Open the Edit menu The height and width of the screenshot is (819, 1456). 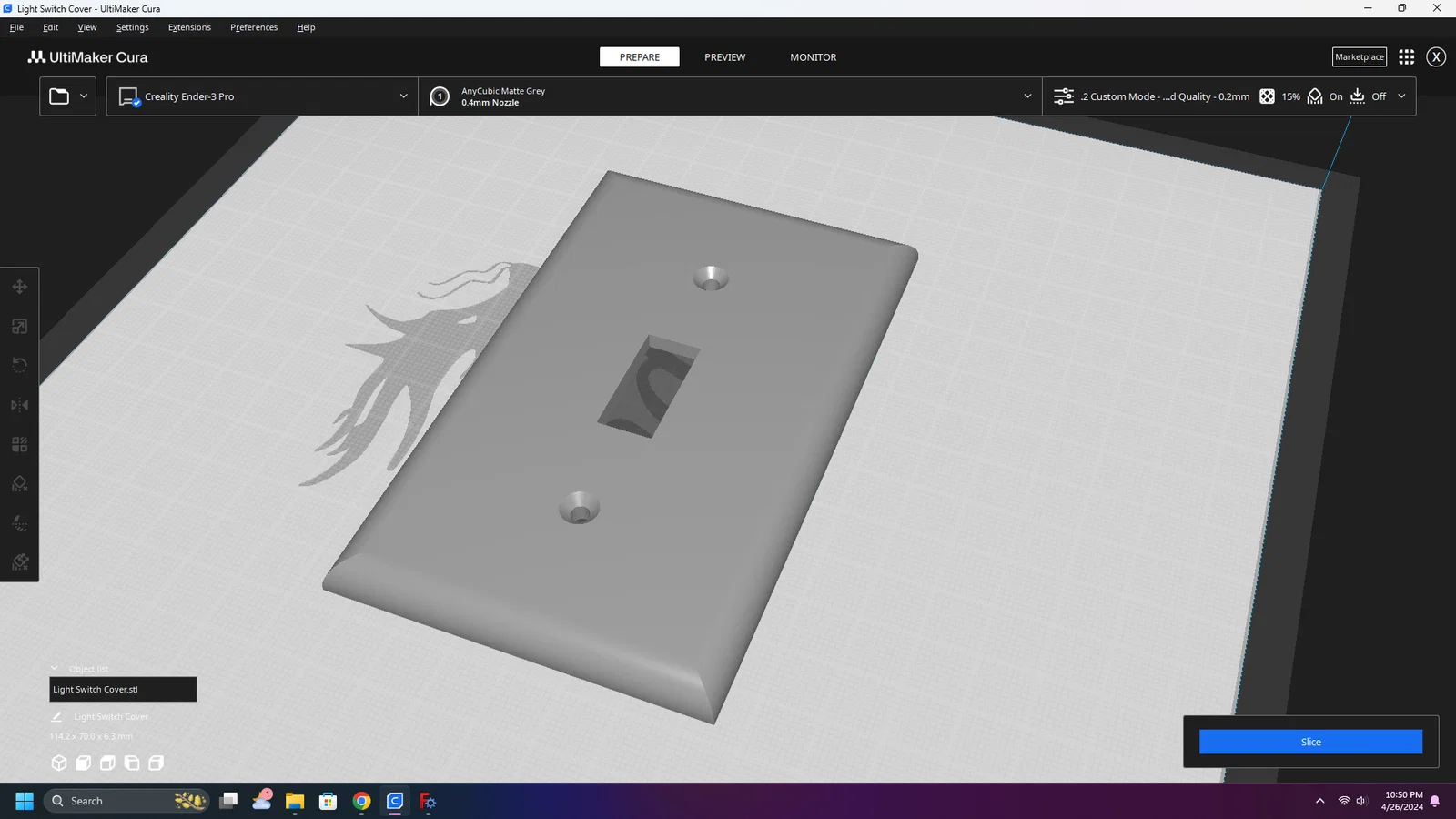(51, 27)
